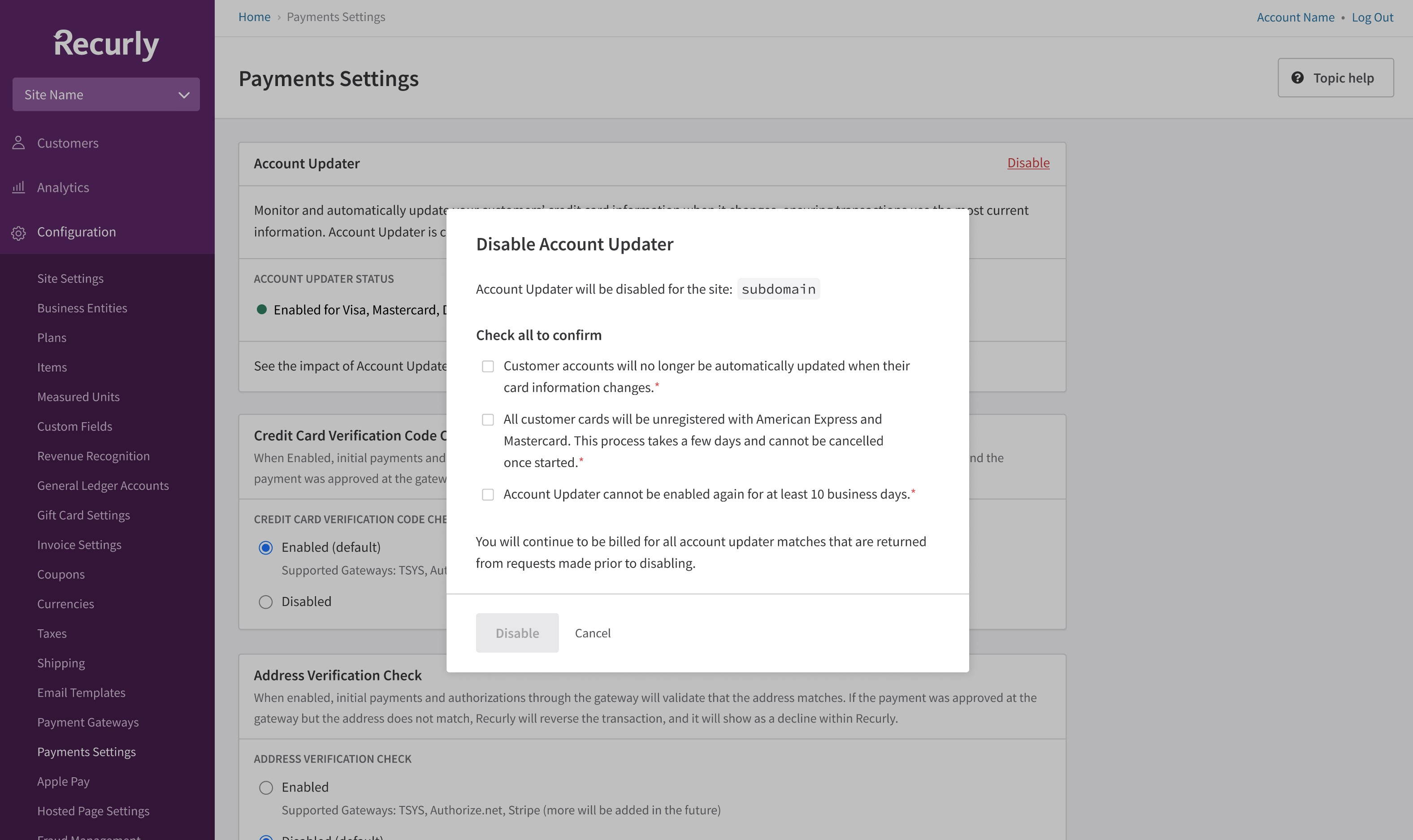Select Enabled for Address Verification Check

[265, 788]
